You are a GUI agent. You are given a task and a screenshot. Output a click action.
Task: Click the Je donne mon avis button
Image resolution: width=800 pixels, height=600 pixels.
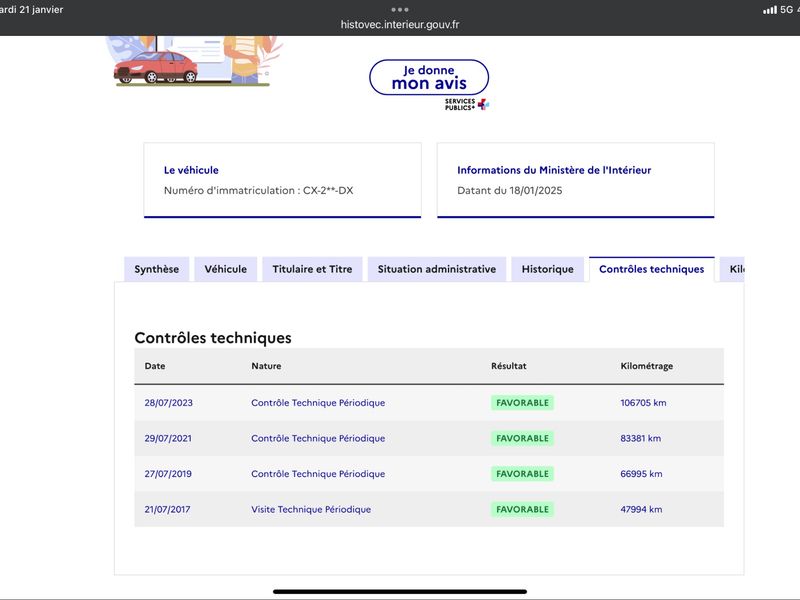click(429, 77)
